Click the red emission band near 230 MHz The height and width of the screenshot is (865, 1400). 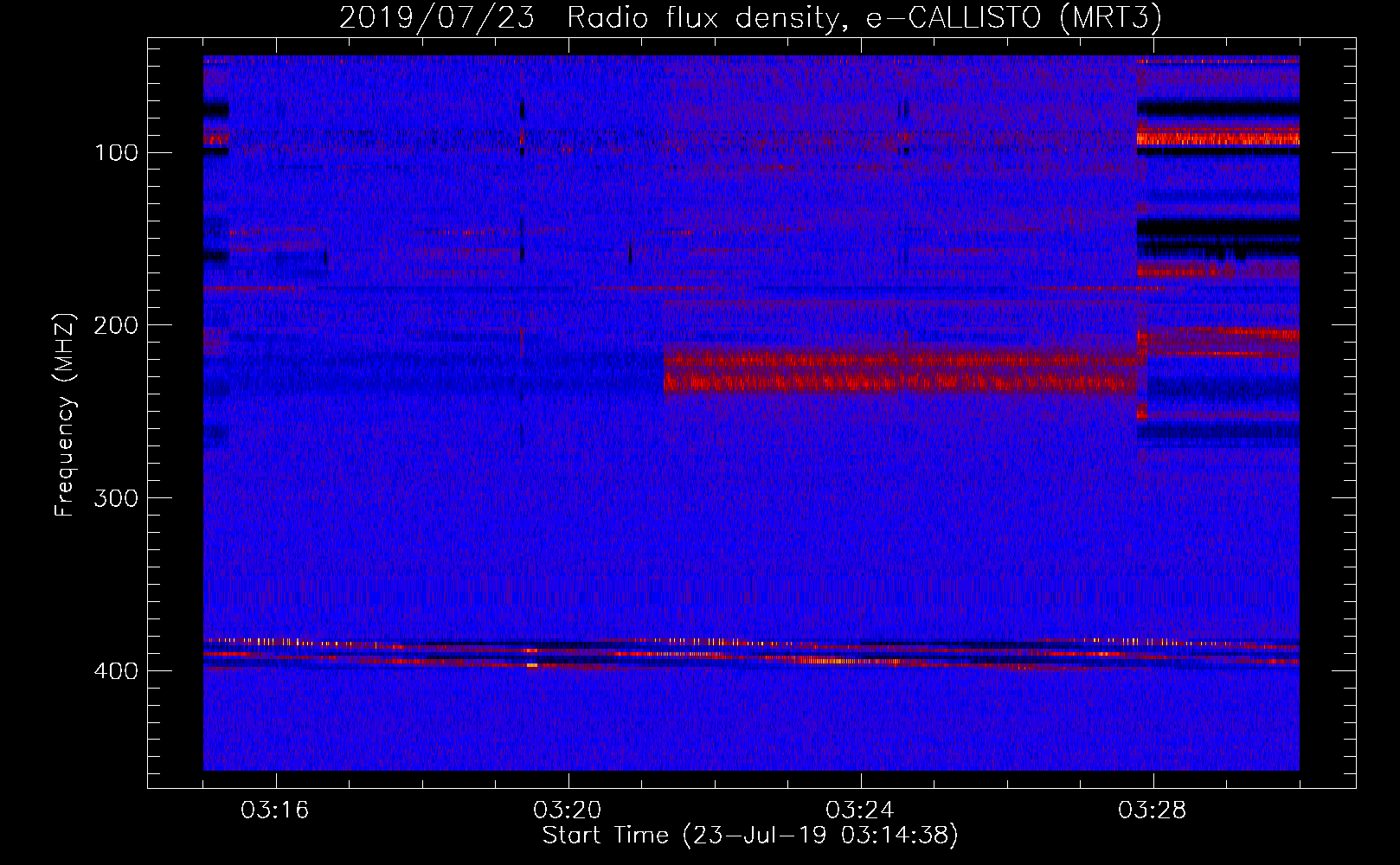(x=900, y=373)
